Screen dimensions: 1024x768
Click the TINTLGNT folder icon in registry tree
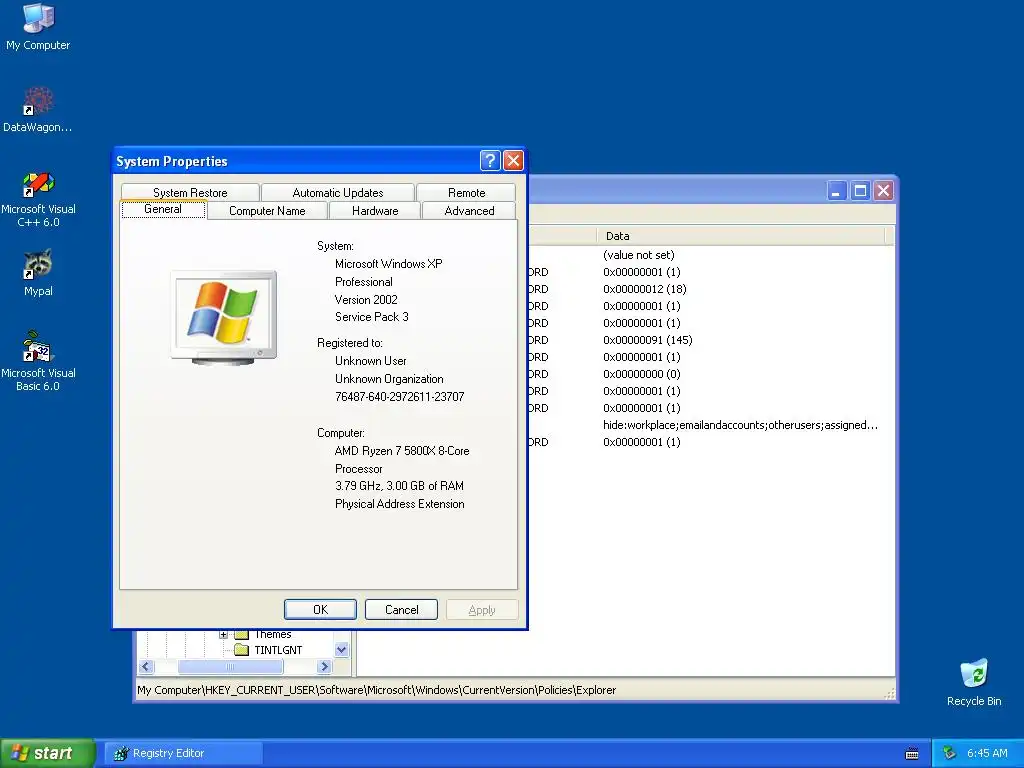(242, 650)
